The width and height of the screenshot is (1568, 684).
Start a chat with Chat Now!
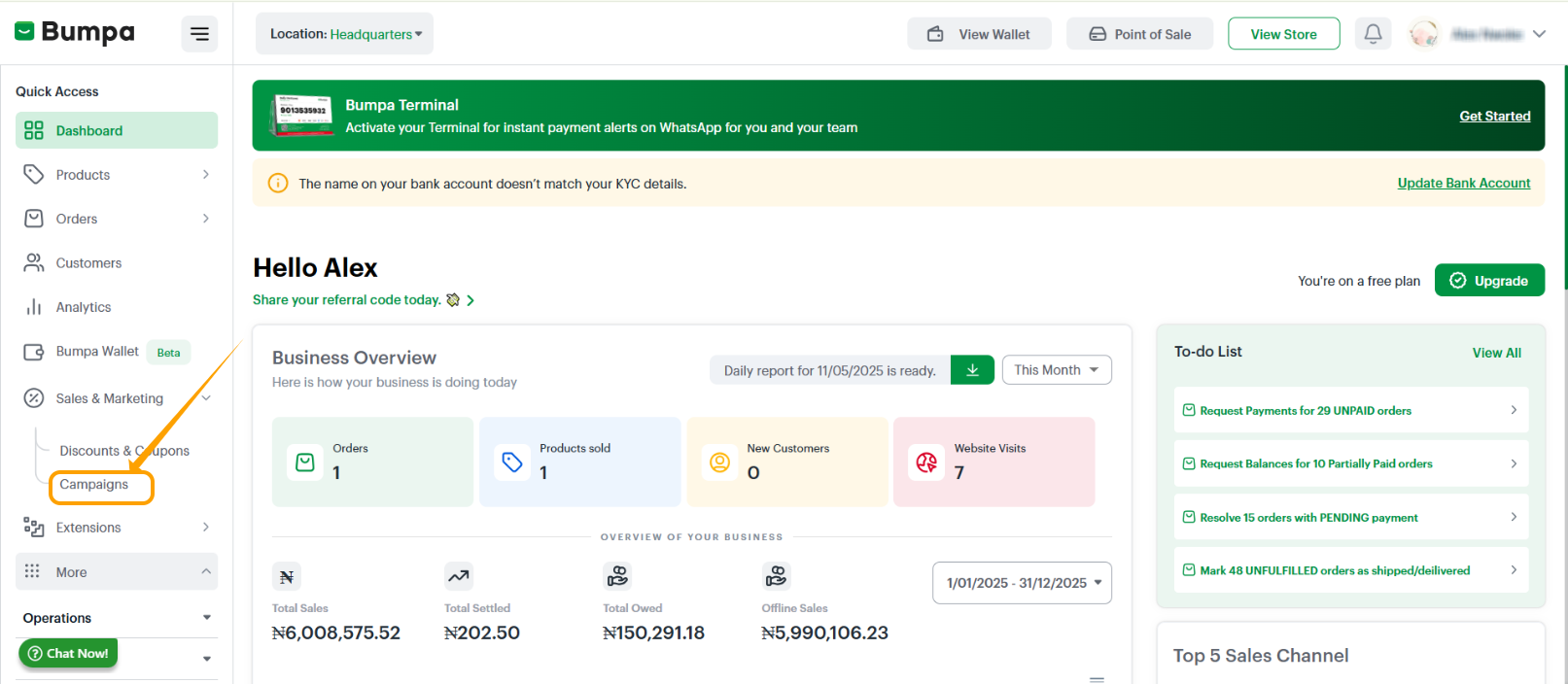pyautogui.click(x=68, y=654)
